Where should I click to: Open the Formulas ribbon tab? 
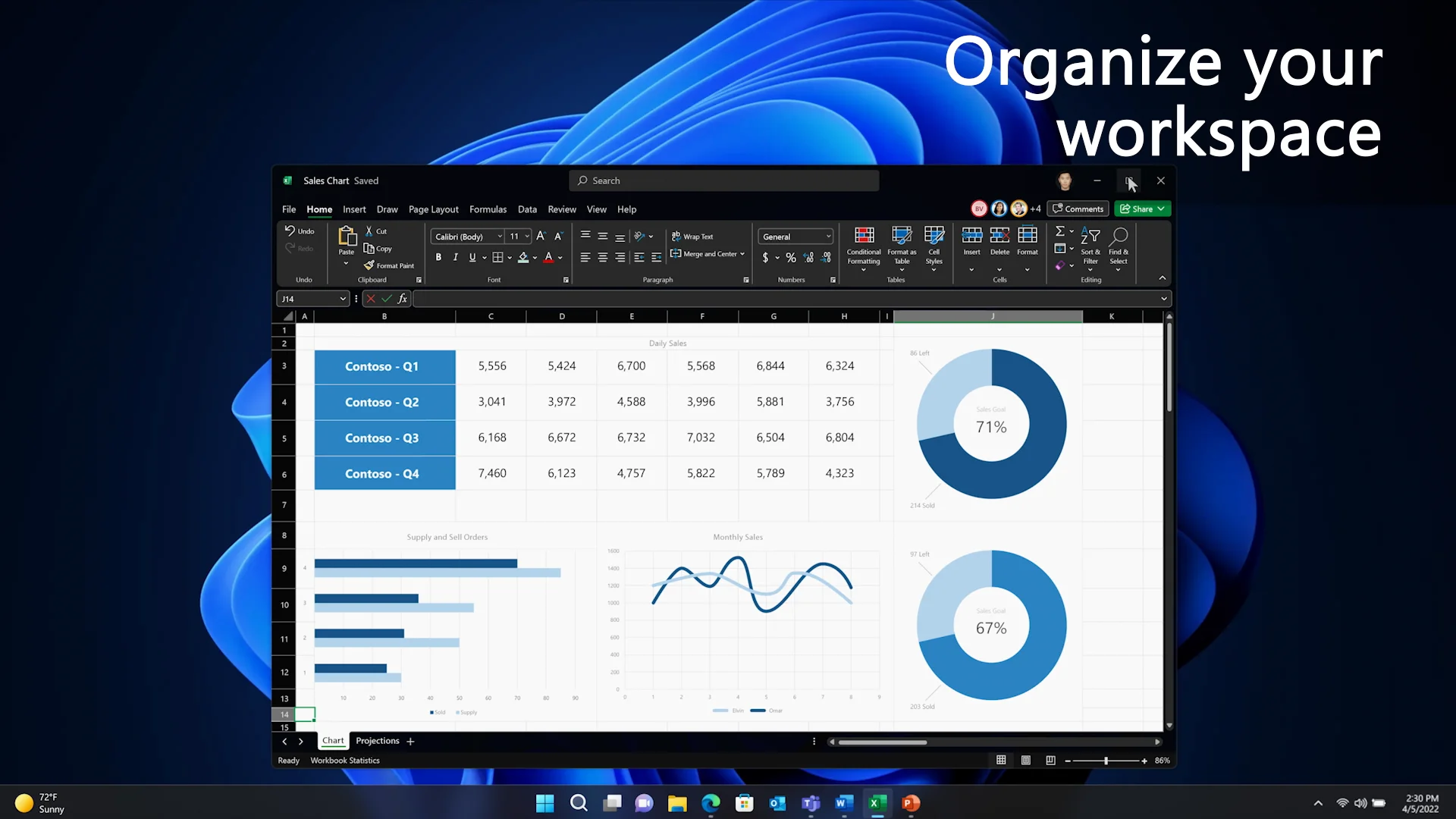point(488,209)
